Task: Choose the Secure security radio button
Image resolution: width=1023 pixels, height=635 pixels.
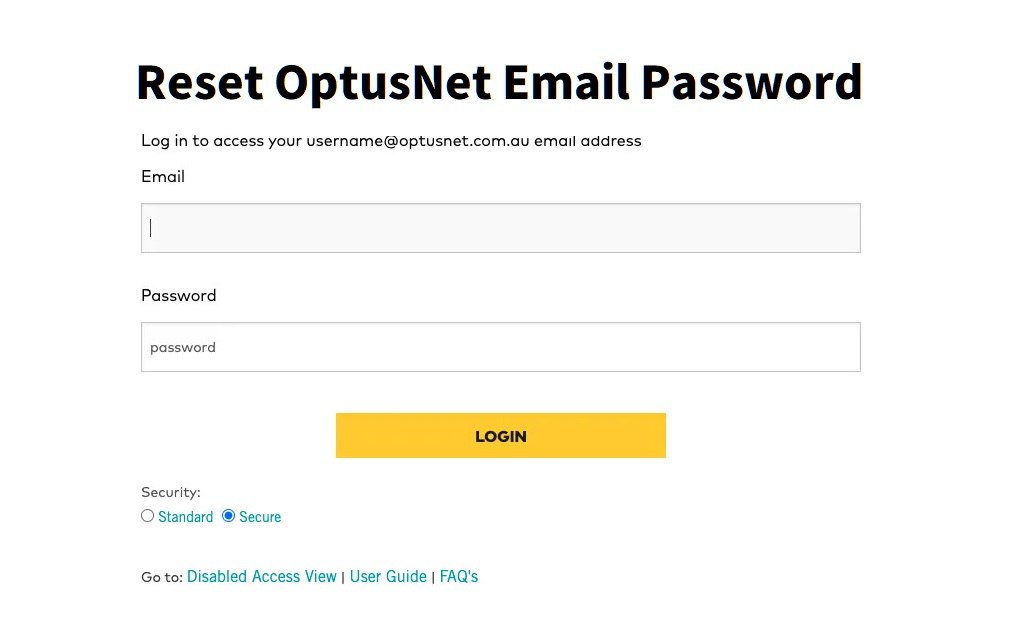Action: click(x=229, y=516)
